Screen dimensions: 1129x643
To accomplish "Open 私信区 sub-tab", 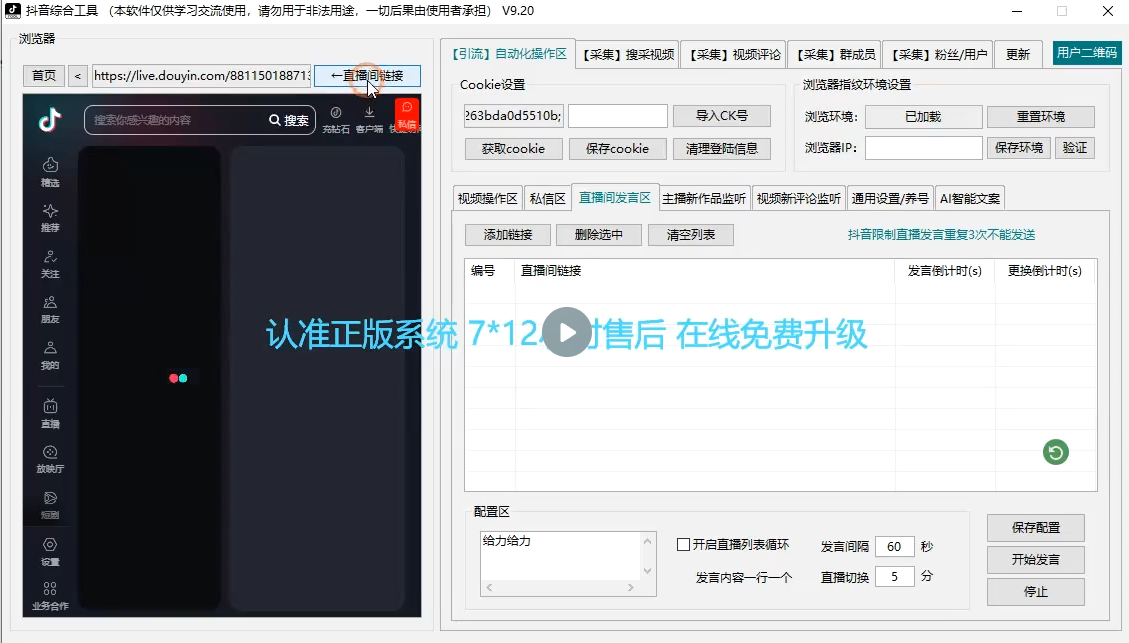I will 547,199.
